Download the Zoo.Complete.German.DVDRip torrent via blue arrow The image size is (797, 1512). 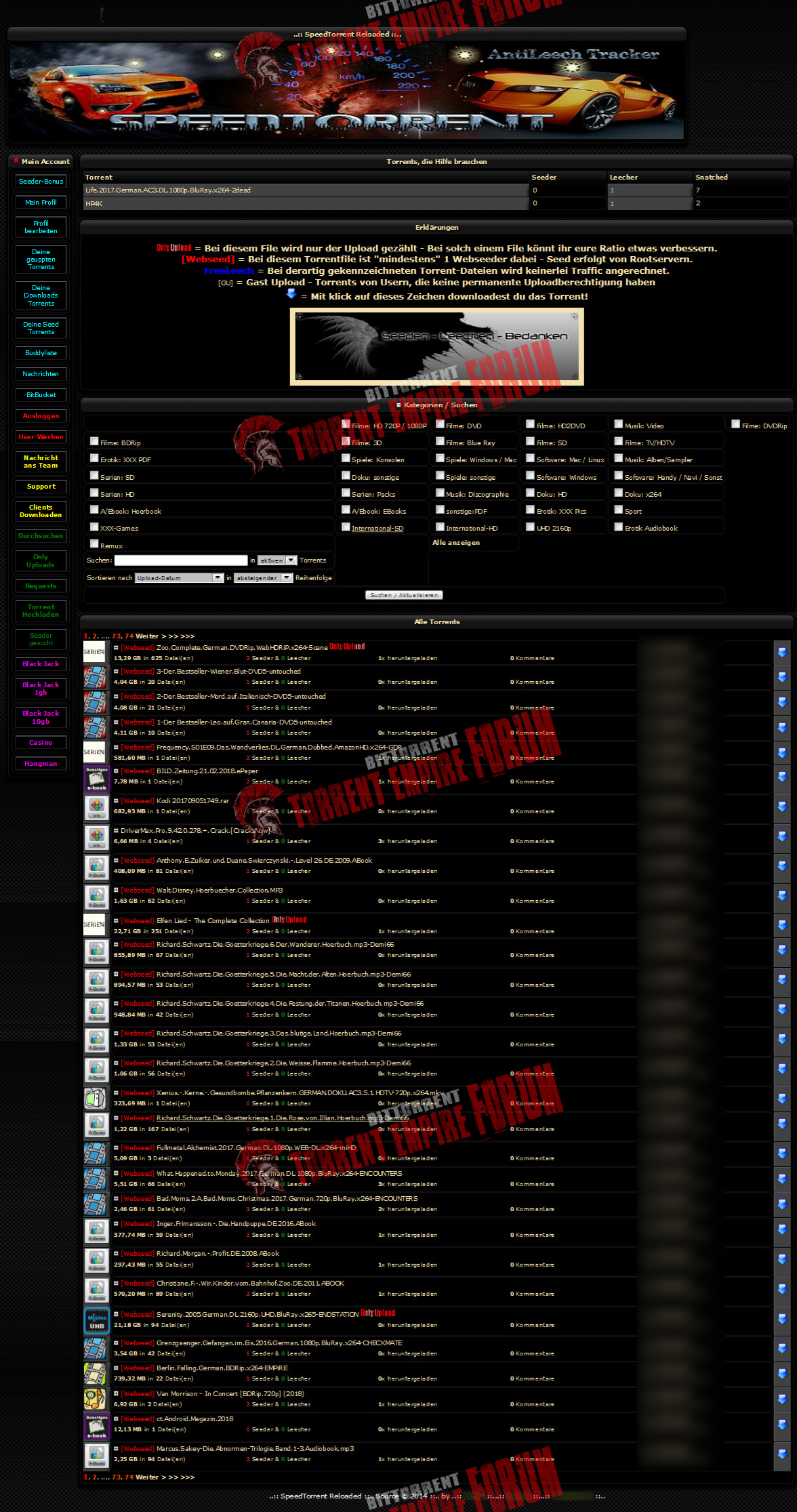pos(781,652)
